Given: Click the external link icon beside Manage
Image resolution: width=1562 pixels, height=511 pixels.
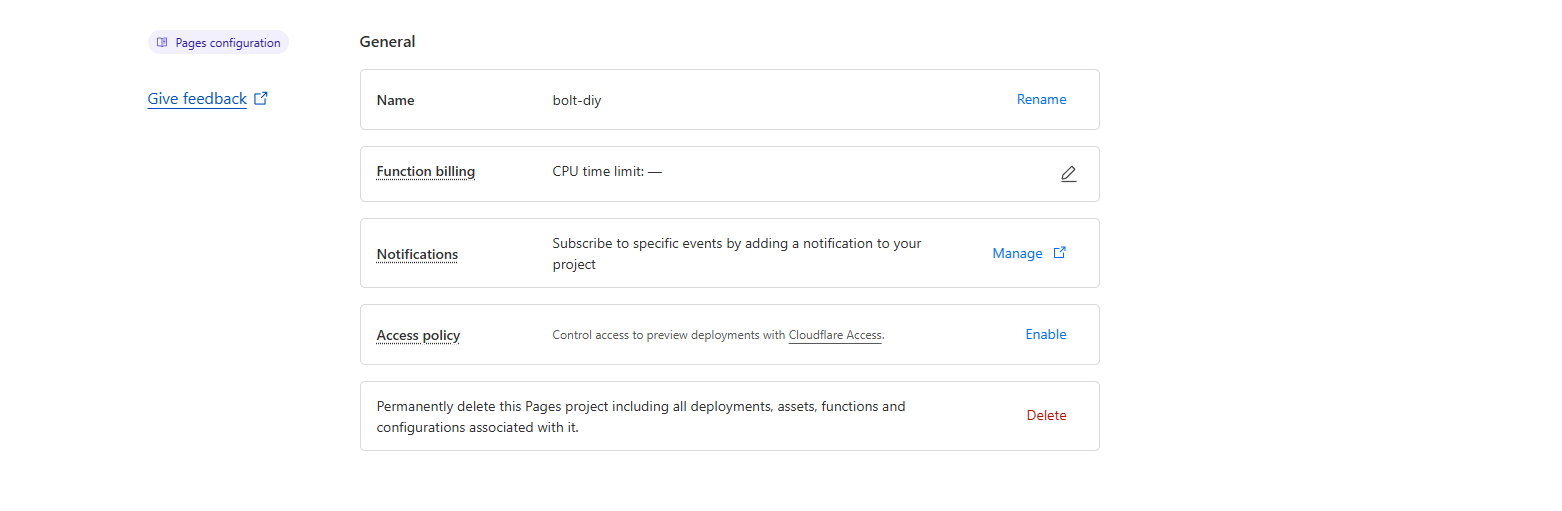Looking at the screenshot, I should tap(1060, 253).
